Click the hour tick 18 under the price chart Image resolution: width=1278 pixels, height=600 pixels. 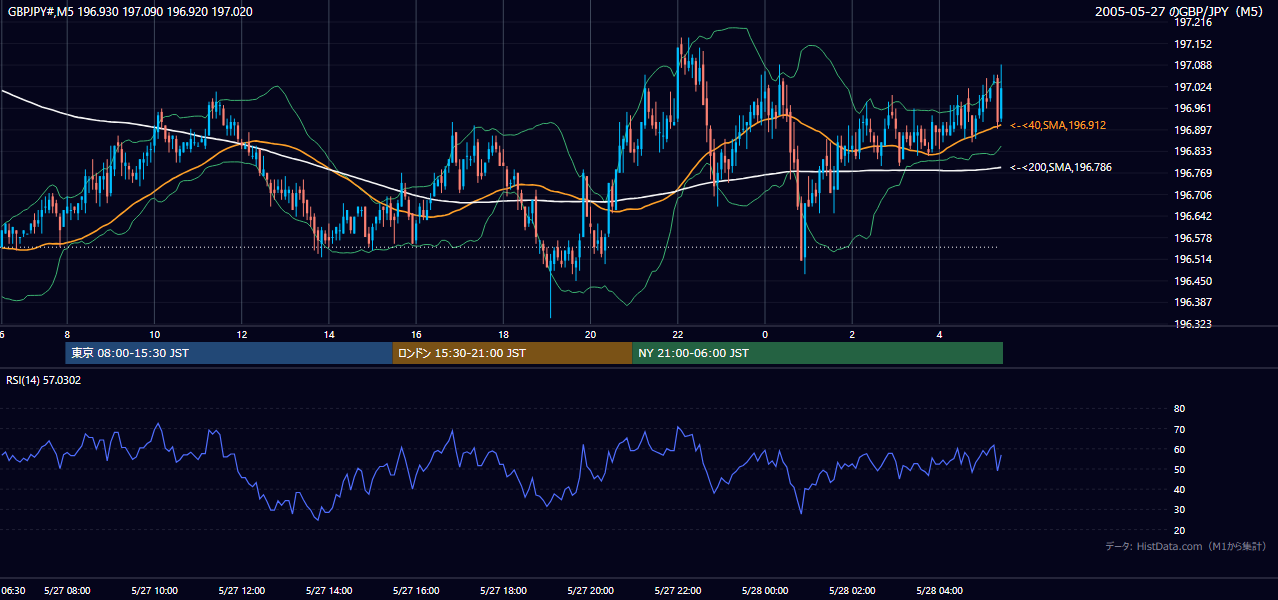503,334
